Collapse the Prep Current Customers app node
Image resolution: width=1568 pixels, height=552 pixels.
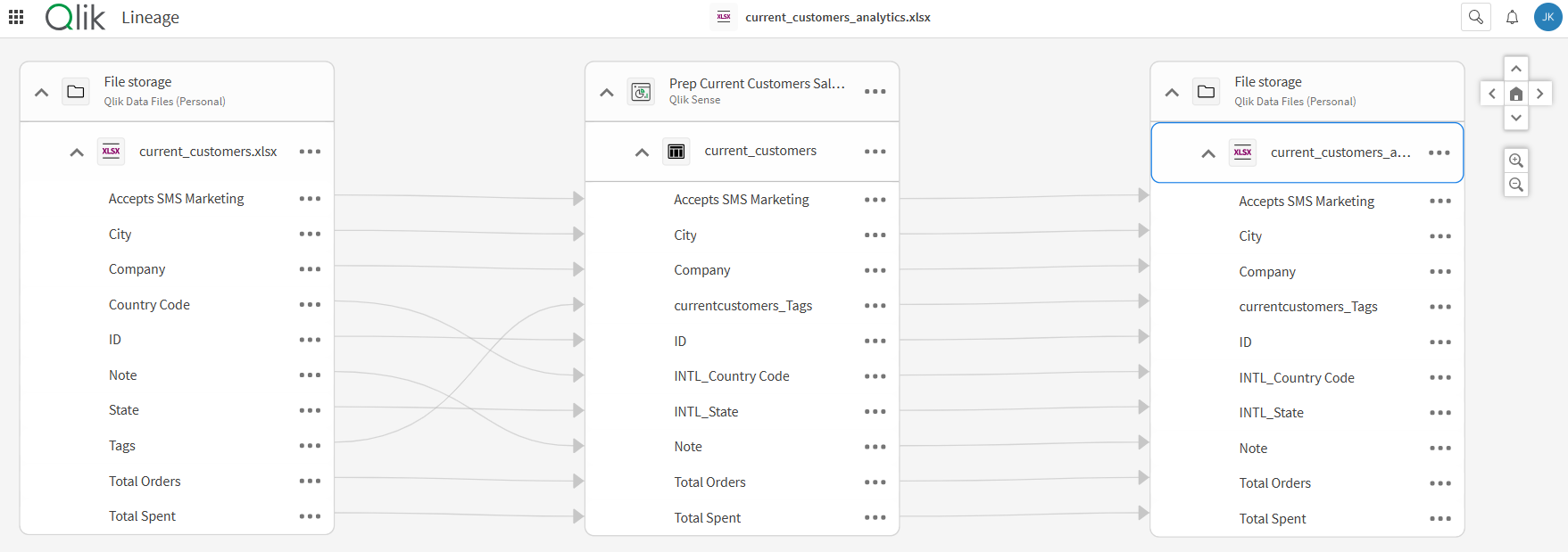tap(607, 92)
